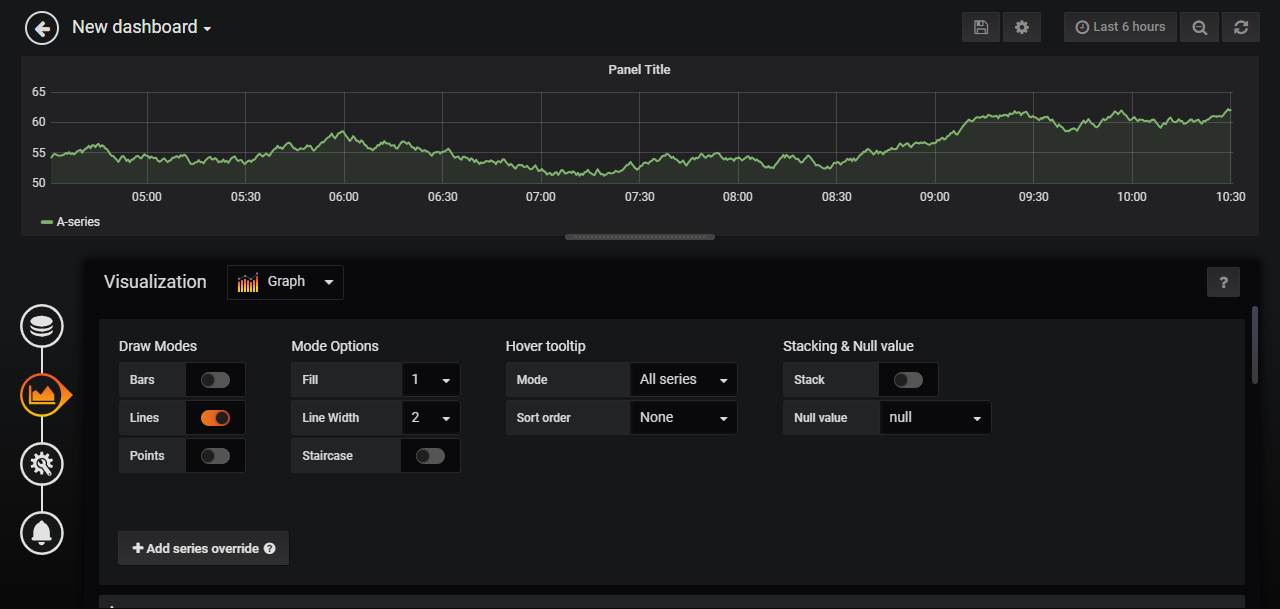Click the back arrow to return to dashboards
Viewport: 1280px width, 609px height.
[41, 27]
